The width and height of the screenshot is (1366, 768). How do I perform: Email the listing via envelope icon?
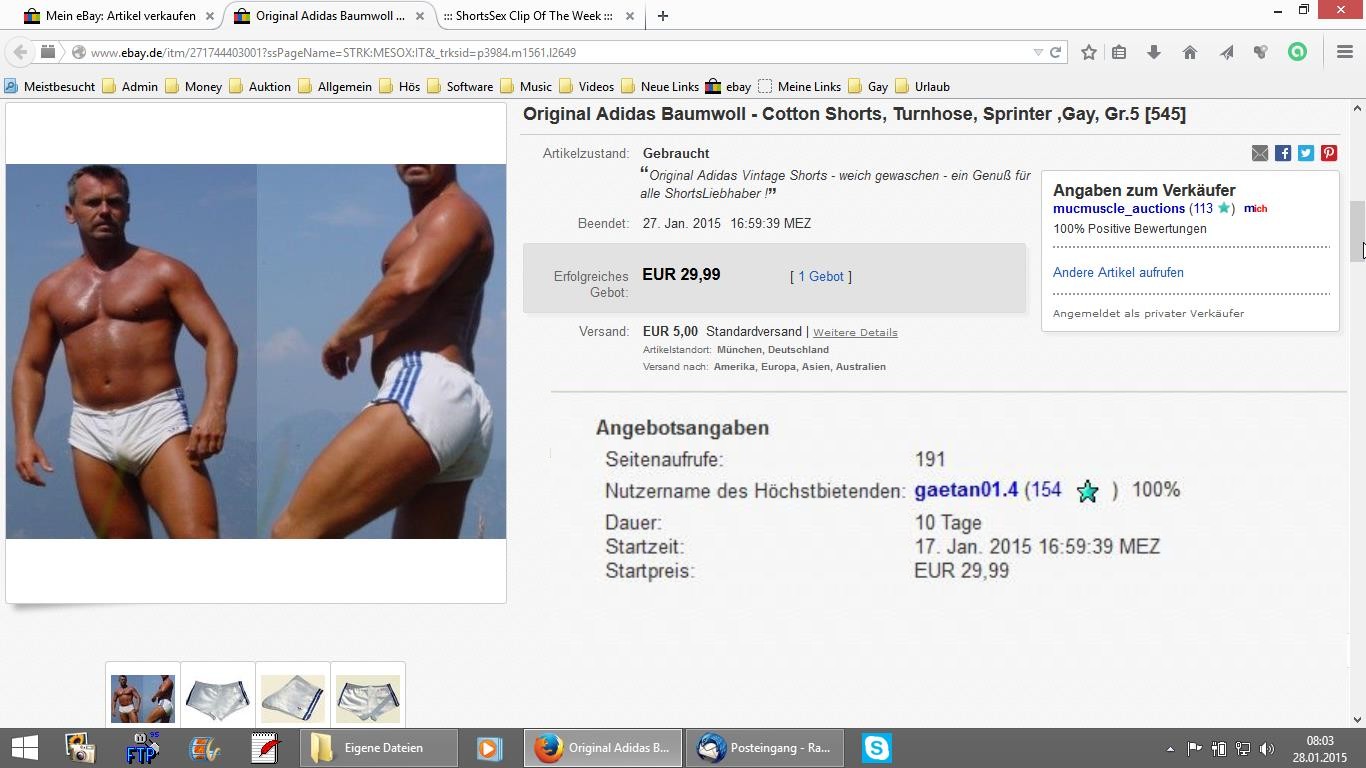1260,153
